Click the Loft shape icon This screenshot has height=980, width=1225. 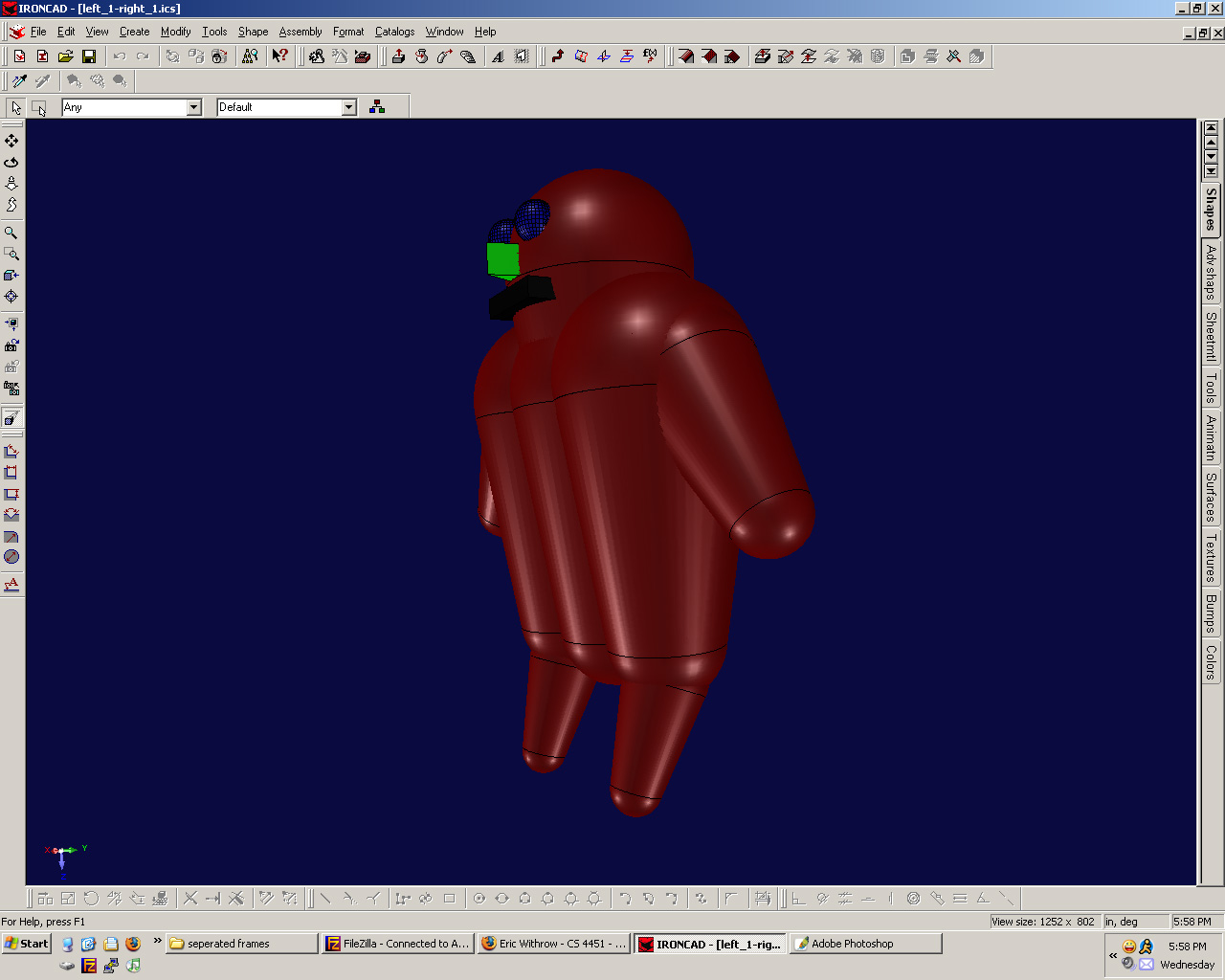(x=468, y=56)
